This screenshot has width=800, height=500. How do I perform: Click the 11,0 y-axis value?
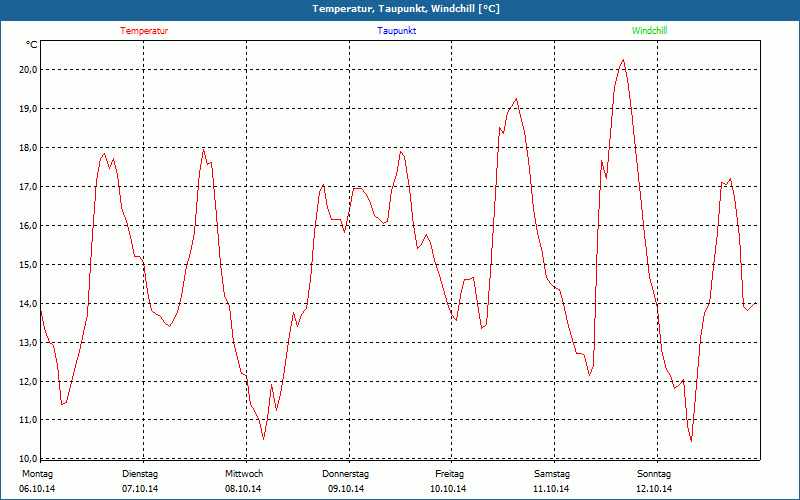point(28,420)
